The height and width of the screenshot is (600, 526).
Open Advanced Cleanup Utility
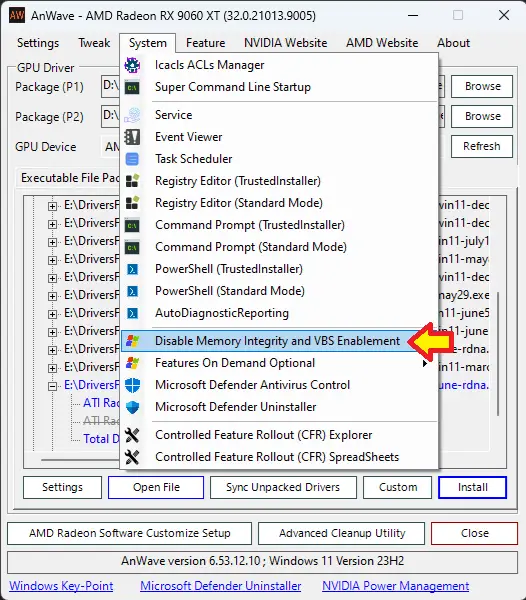pyautogui.click(x=342, y=533)
